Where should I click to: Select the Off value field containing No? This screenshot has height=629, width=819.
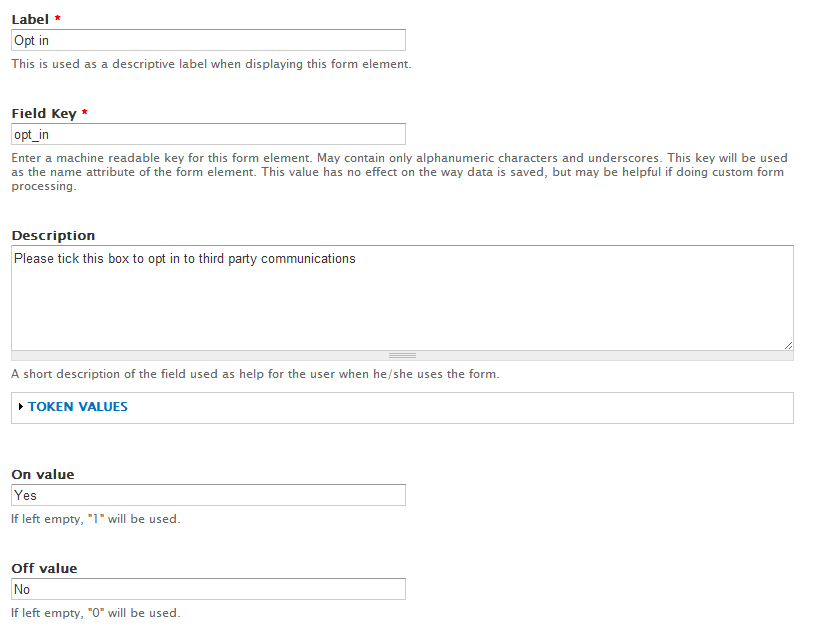(x=208, y=589)
